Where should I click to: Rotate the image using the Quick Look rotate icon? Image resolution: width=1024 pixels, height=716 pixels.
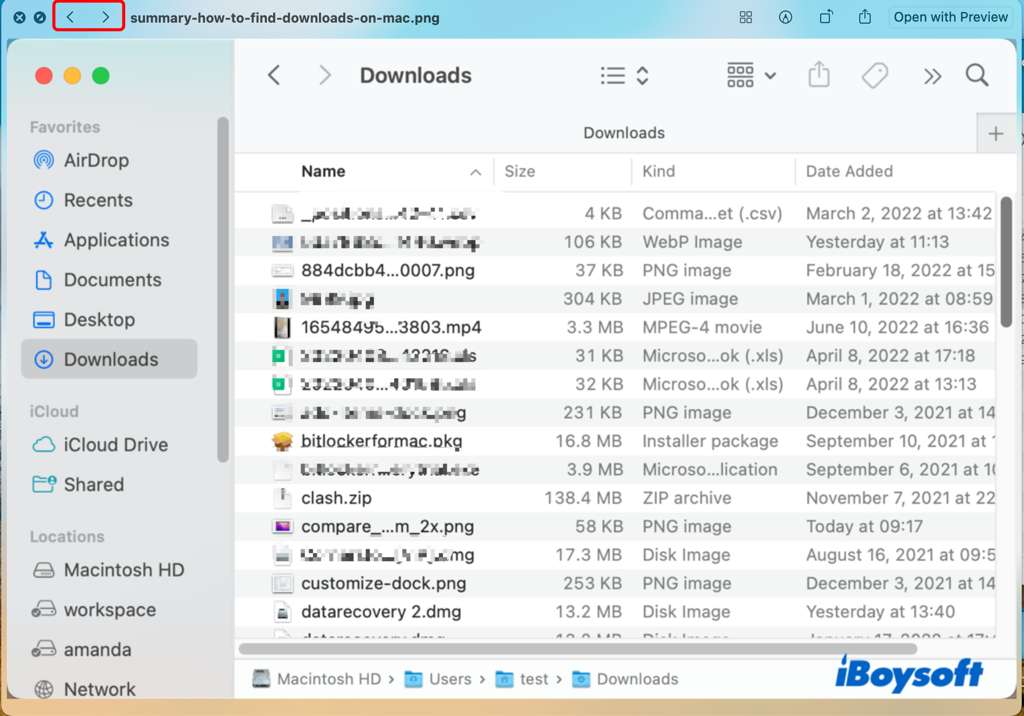[x=826, y=17]
